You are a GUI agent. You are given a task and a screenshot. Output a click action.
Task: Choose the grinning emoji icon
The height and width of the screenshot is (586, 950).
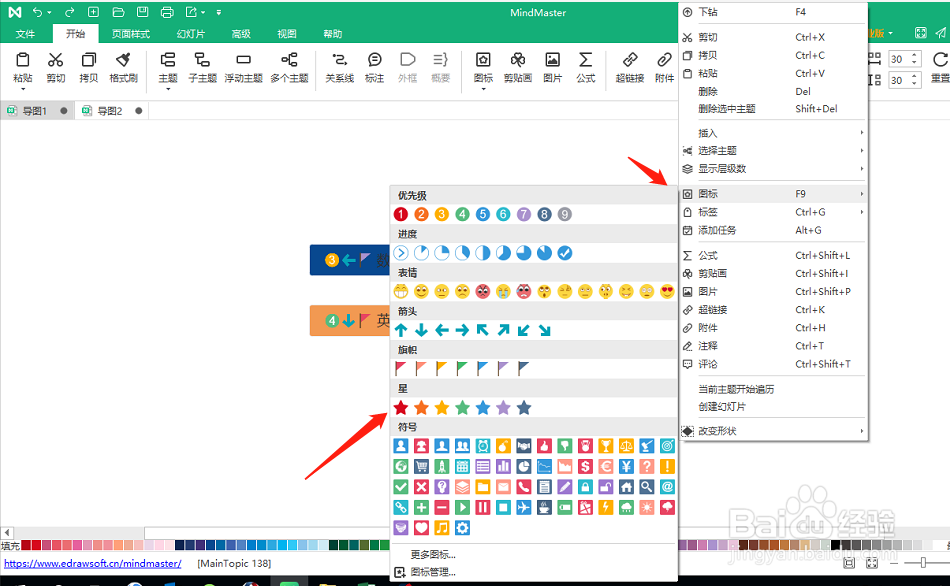(400, 291)
